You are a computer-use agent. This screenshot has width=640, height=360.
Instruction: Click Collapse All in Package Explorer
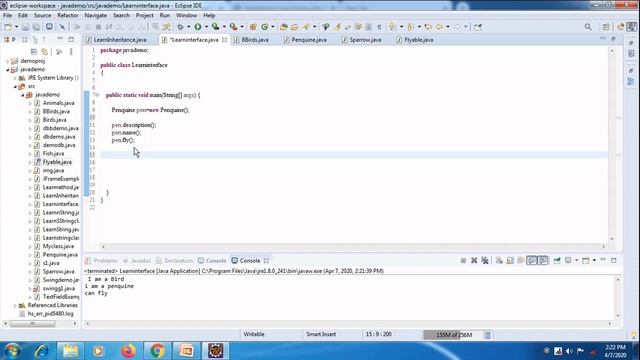coord(34,52)
